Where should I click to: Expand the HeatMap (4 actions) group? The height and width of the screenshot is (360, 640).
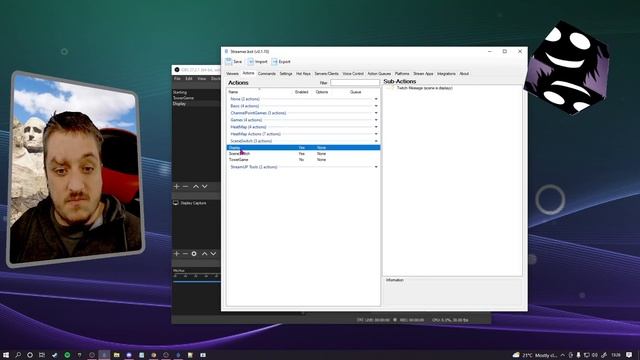tap(376, 127)
